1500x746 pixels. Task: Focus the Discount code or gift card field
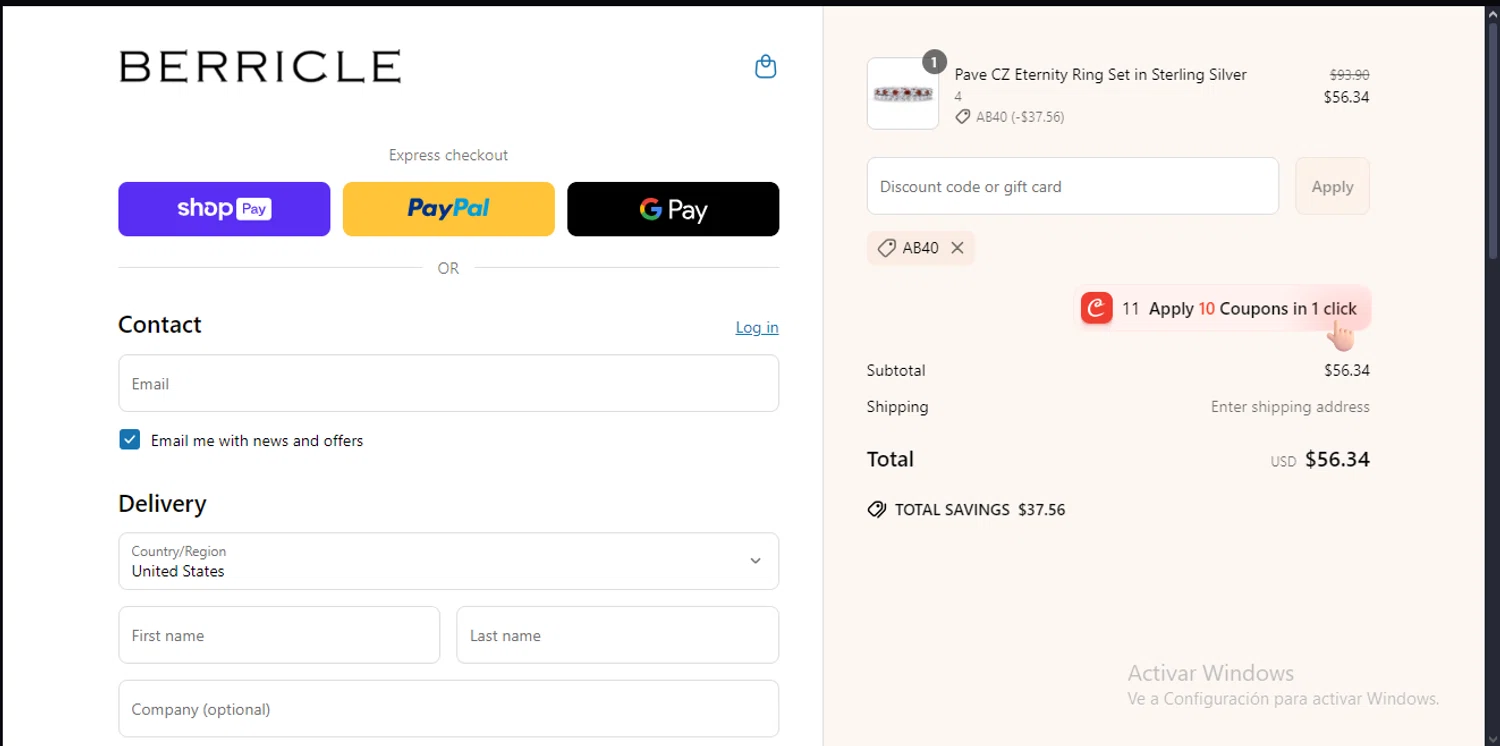(1072, 186)
